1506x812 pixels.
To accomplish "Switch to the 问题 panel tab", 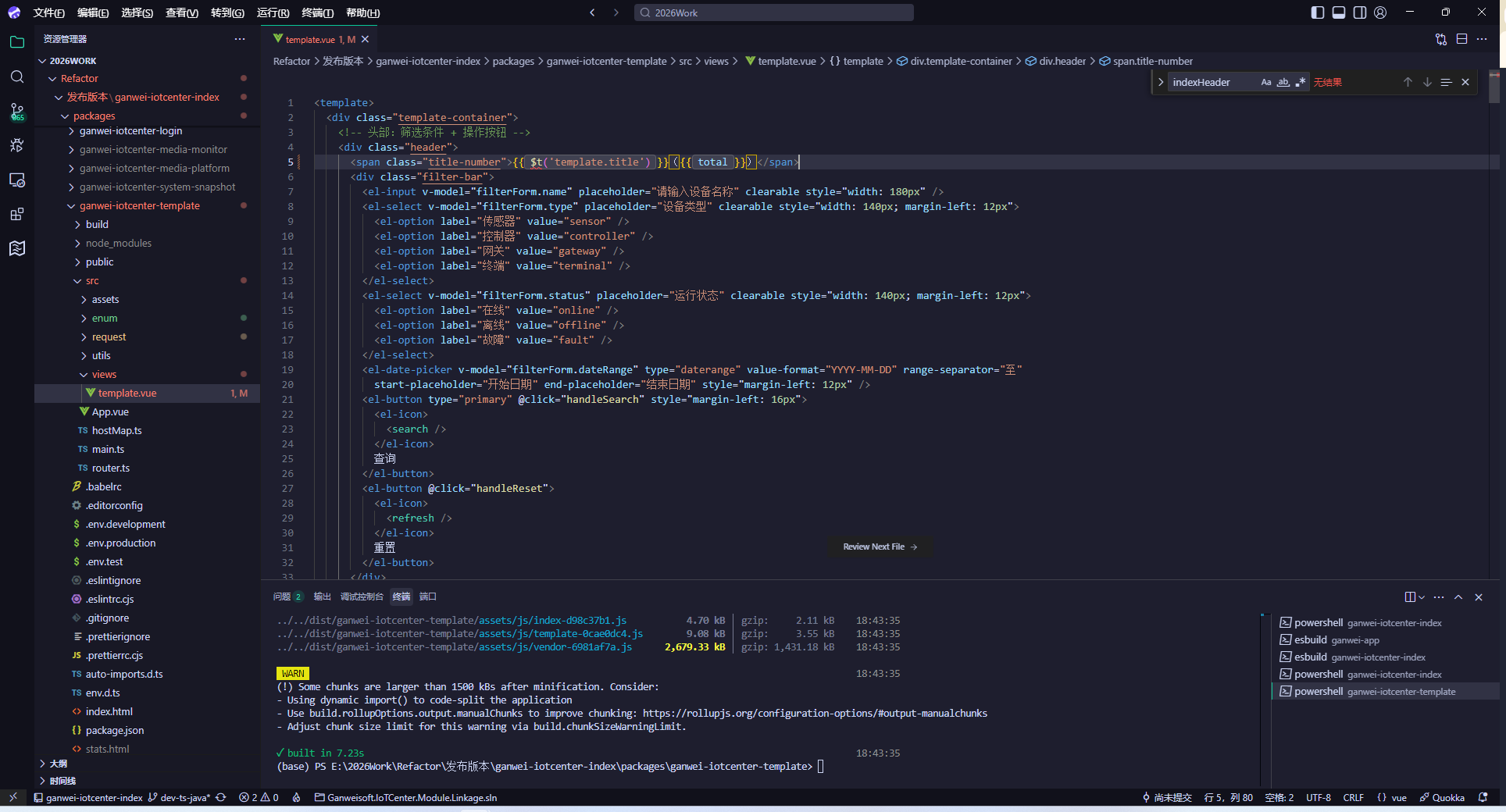I will point(287,597).
